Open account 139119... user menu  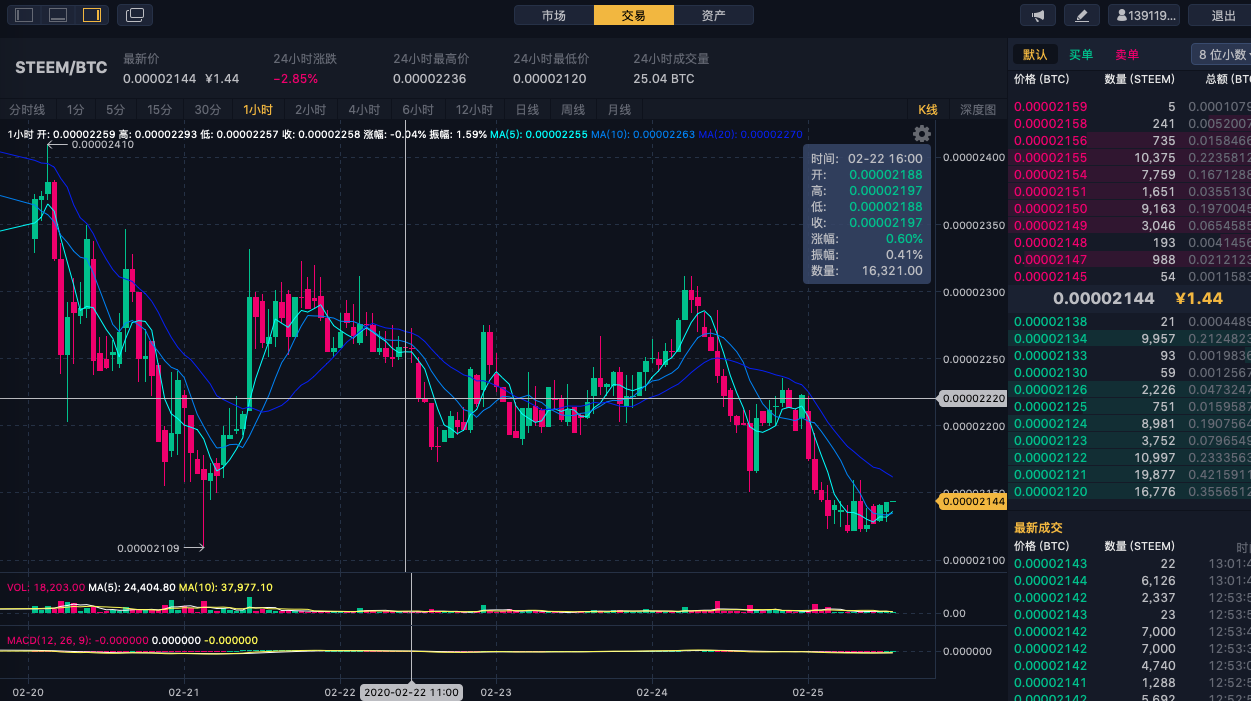pyautogui.click(x=1144, y=15)
